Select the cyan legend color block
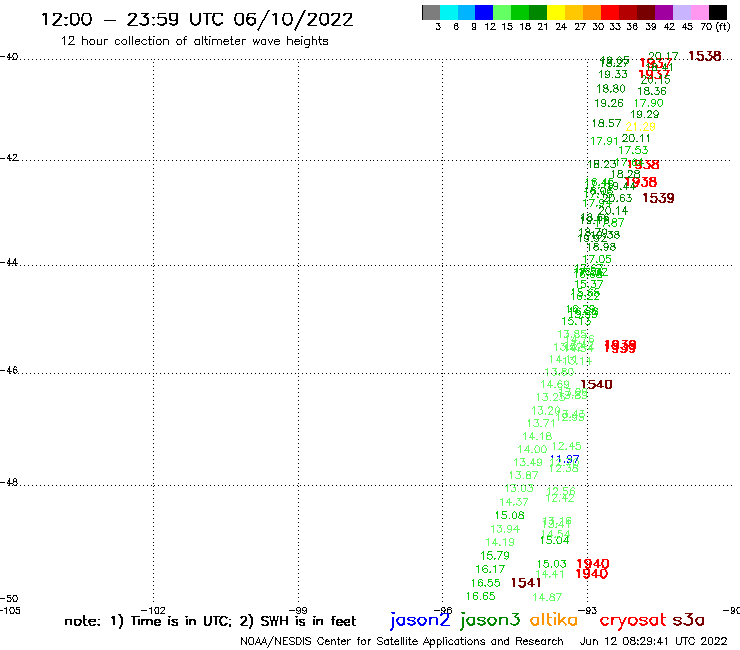The height and width of the screenshot is (650, 740). [x=449, y=12]
